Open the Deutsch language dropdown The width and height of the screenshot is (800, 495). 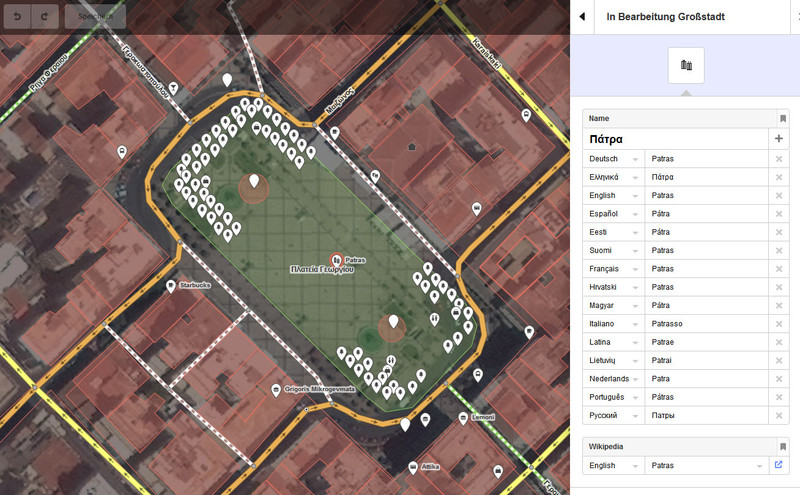point(634,160)
